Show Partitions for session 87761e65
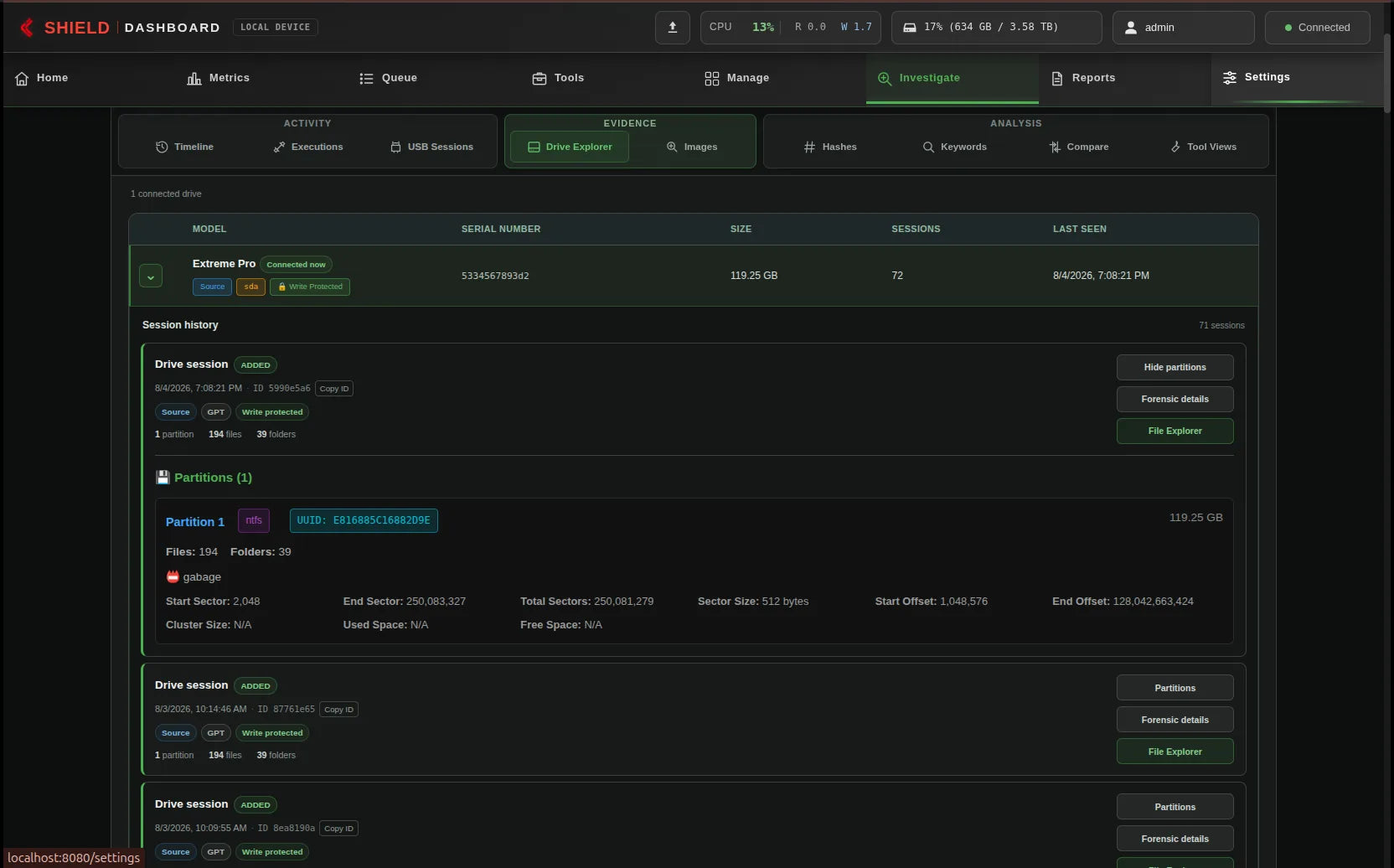The height and width of the screenshot is (868, 1394). tap(1175, 688)
